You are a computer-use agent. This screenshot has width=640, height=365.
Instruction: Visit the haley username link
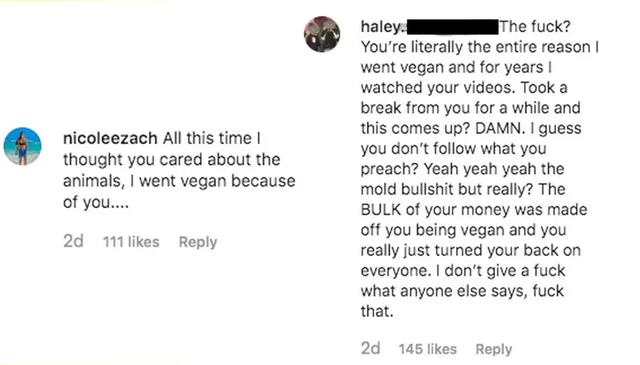tap(381, 27)
